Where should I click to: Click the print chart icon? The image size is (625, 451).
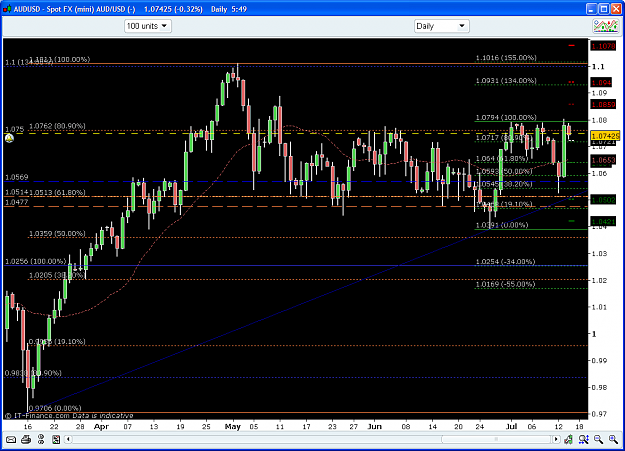pyautogui.click(x=26, y=439)
